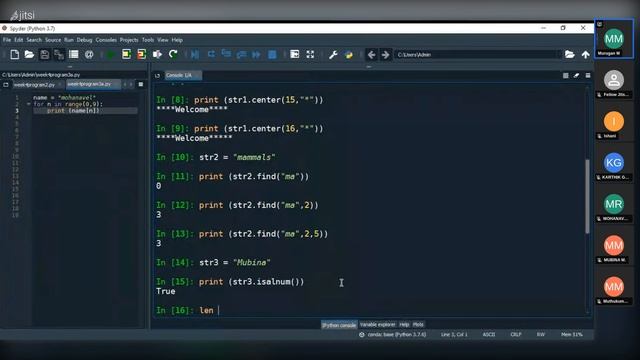The height and width of the screenshot is (360, 640).
Task: Go back with left arrow
Action: [x=371, y=54]
